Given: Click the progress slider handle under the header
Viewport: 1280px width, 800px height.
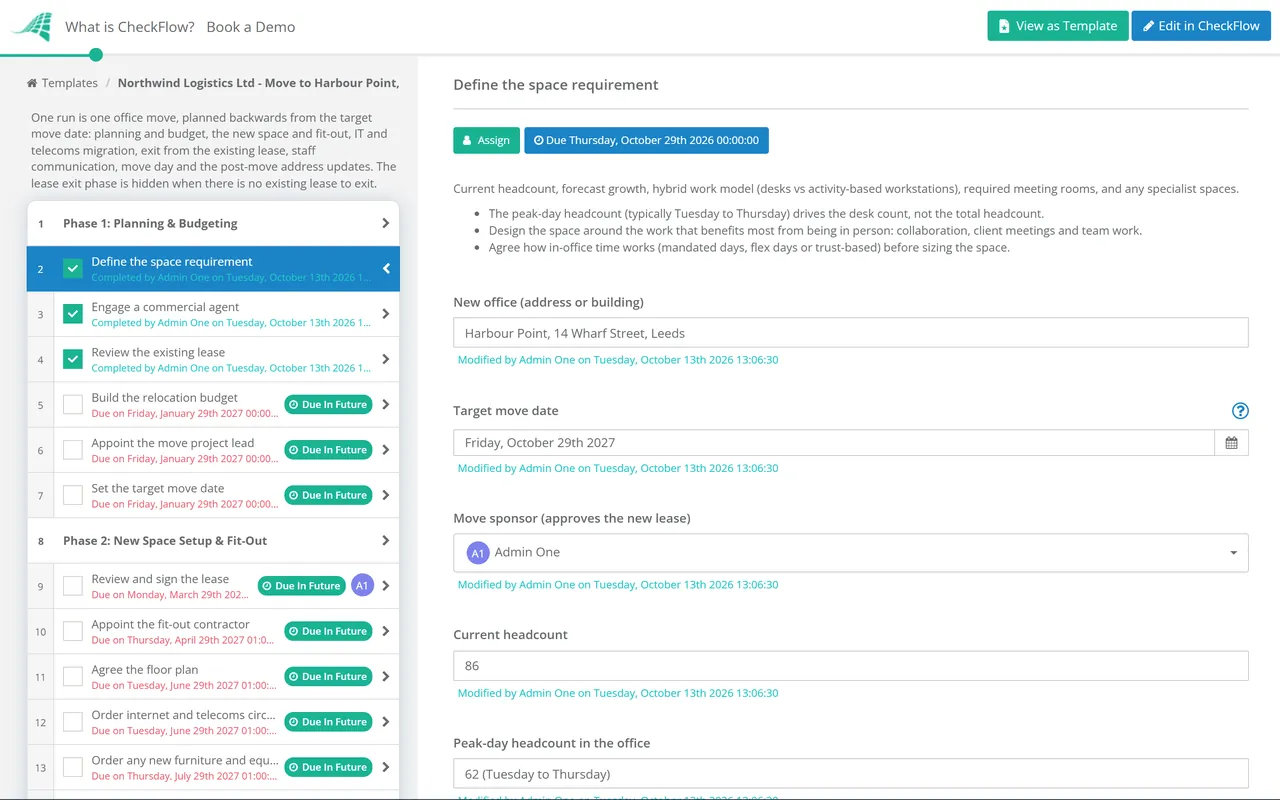Looking at the screenshot, I should 96,55.
